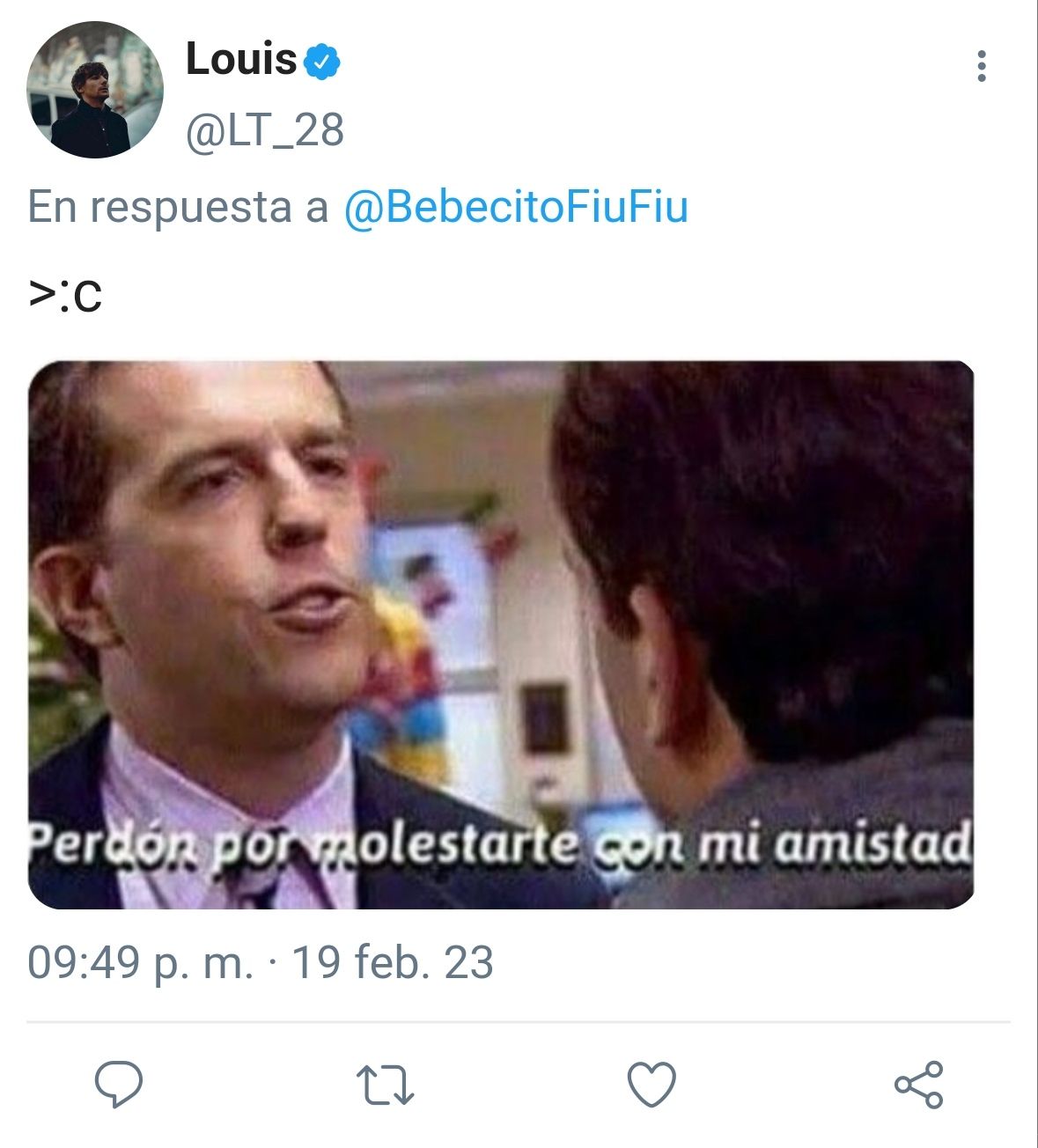Open the share icon below the tweet

pos(918,1085)
